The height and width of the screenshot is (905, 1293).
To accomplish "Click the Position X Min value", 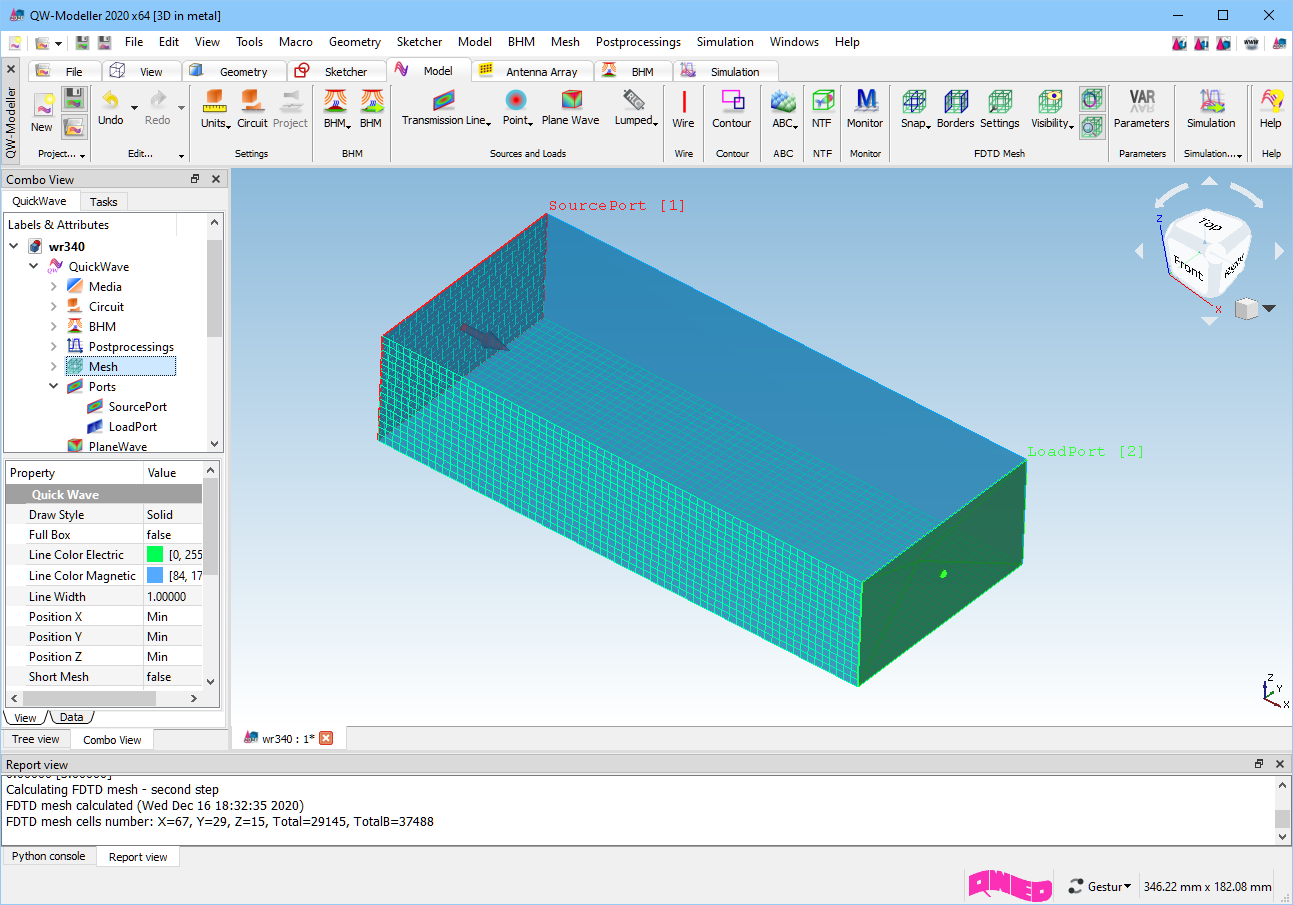I will (x=173, y=617).
